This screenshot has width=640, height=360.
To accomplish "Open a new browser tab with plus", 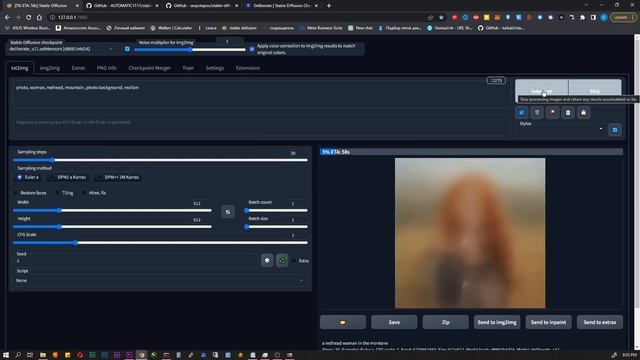I will [x=329, y=6].
